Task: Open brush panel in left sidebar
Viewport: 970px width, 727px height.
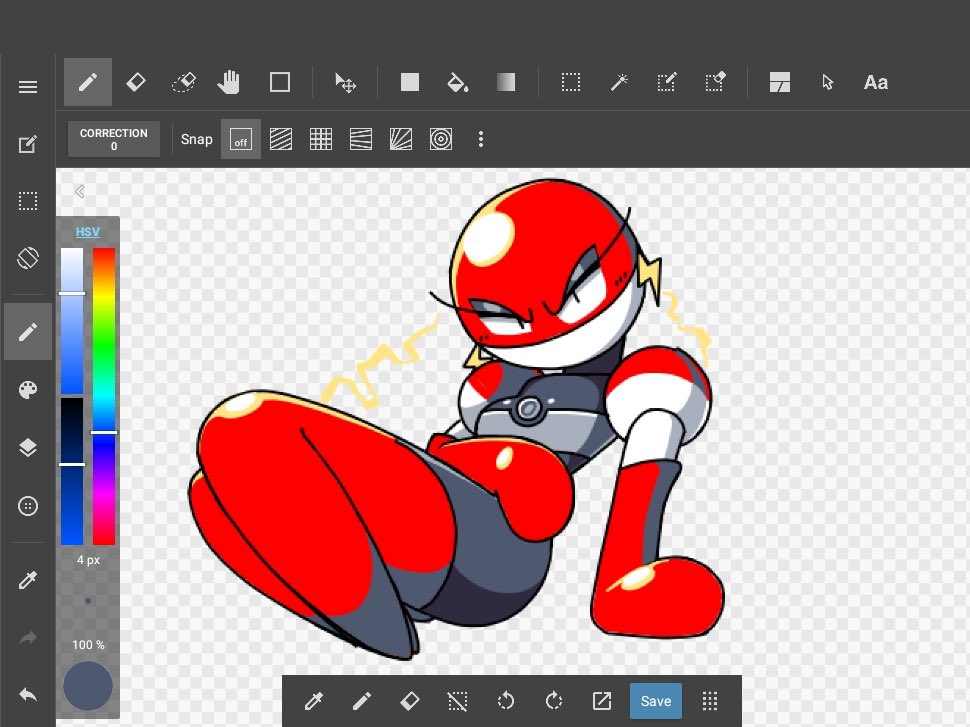Action: pos(28,332)
